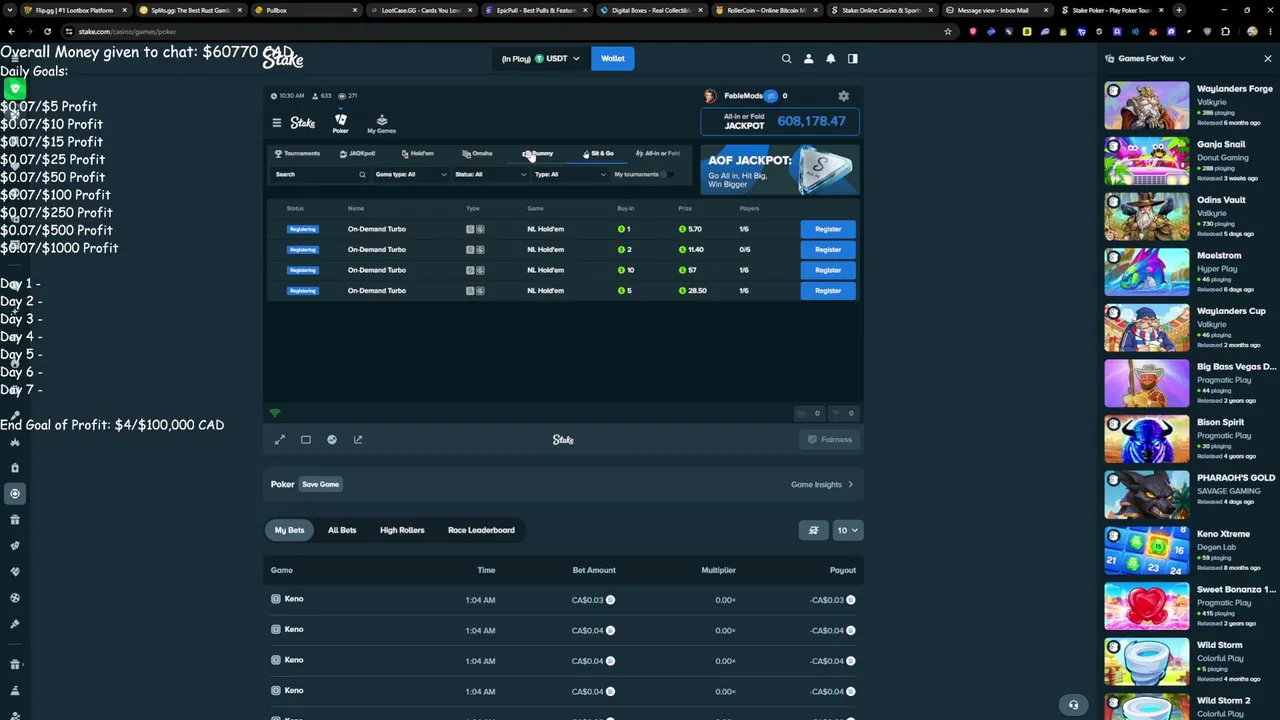
Task: Open Waylanders Forge game thumbnail
Action: [x=1146, y=106]
